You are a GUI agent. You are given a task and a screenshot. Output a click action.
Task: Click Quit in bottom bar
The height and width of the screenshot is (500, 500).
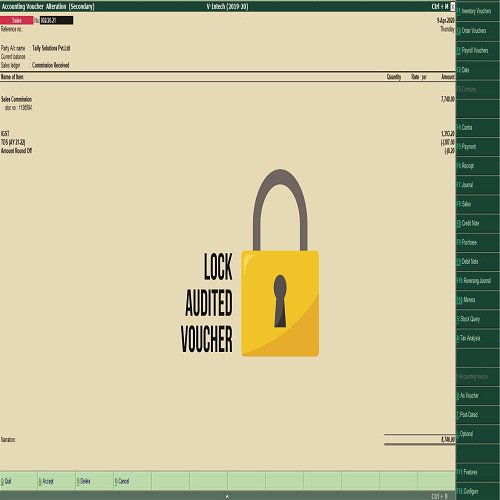(x=19, y=481)
